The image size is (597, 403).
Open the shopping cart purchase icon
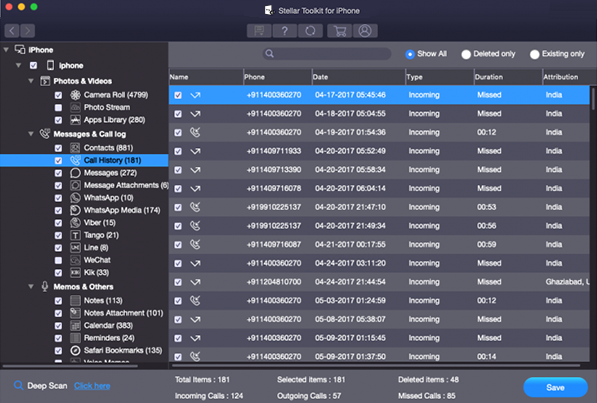pos(340,31)
